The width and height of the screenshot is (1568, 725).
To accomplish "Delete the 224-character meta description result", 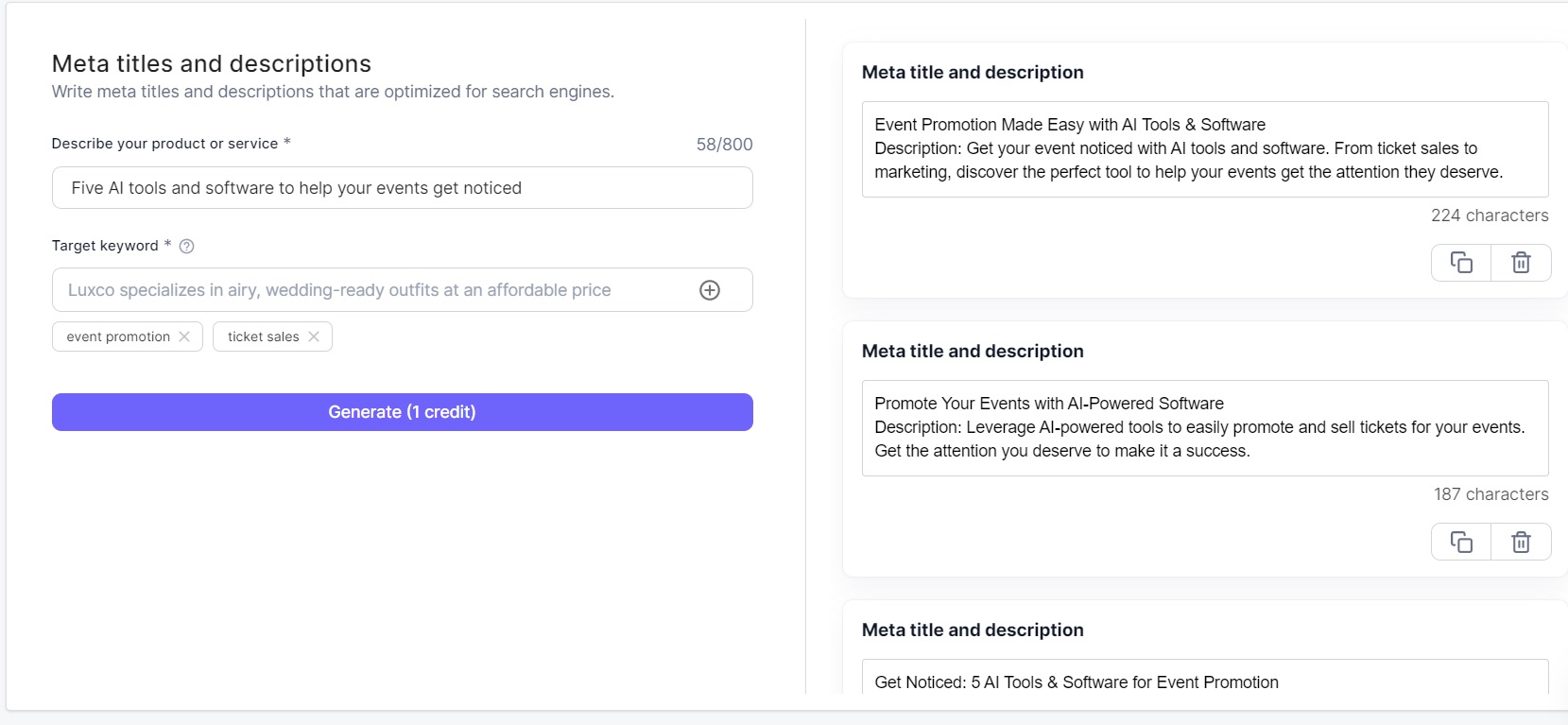I will (1521, 263).
